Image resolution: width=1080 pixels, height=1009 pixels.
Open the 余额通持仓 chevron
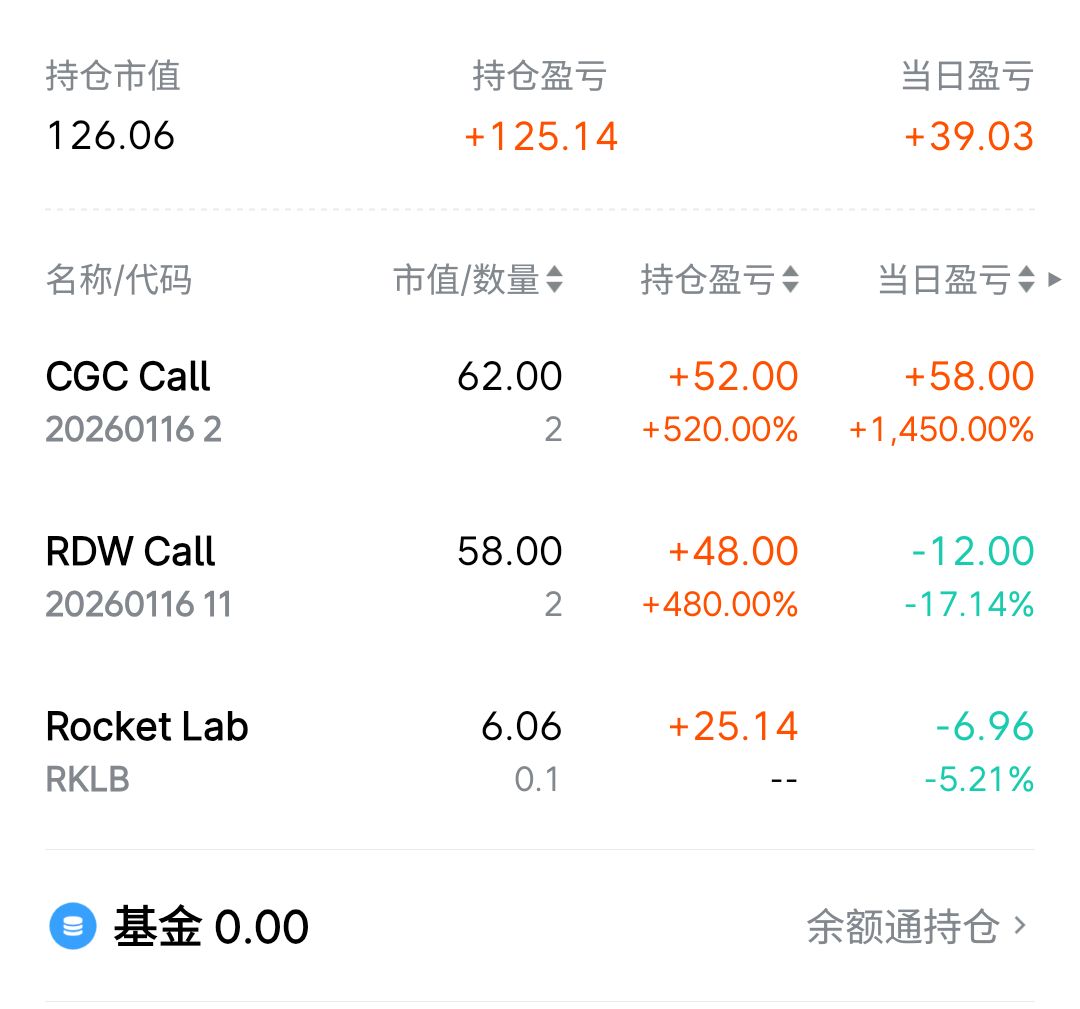pos(1020,926)
